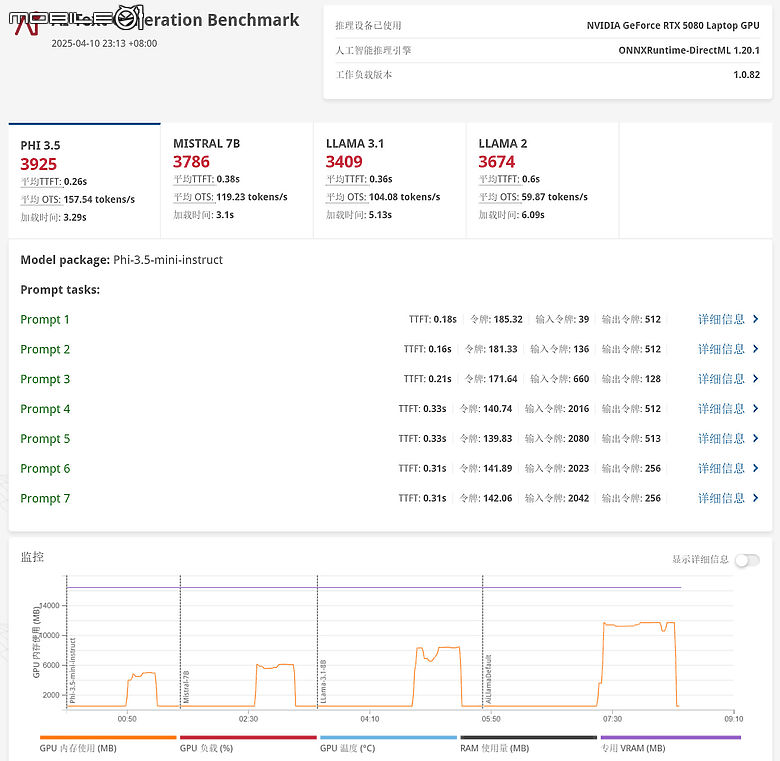This screenshot has height=761, width=780.
Task: Click LLAMA 2 score 3674
Action: coord(496,162)
